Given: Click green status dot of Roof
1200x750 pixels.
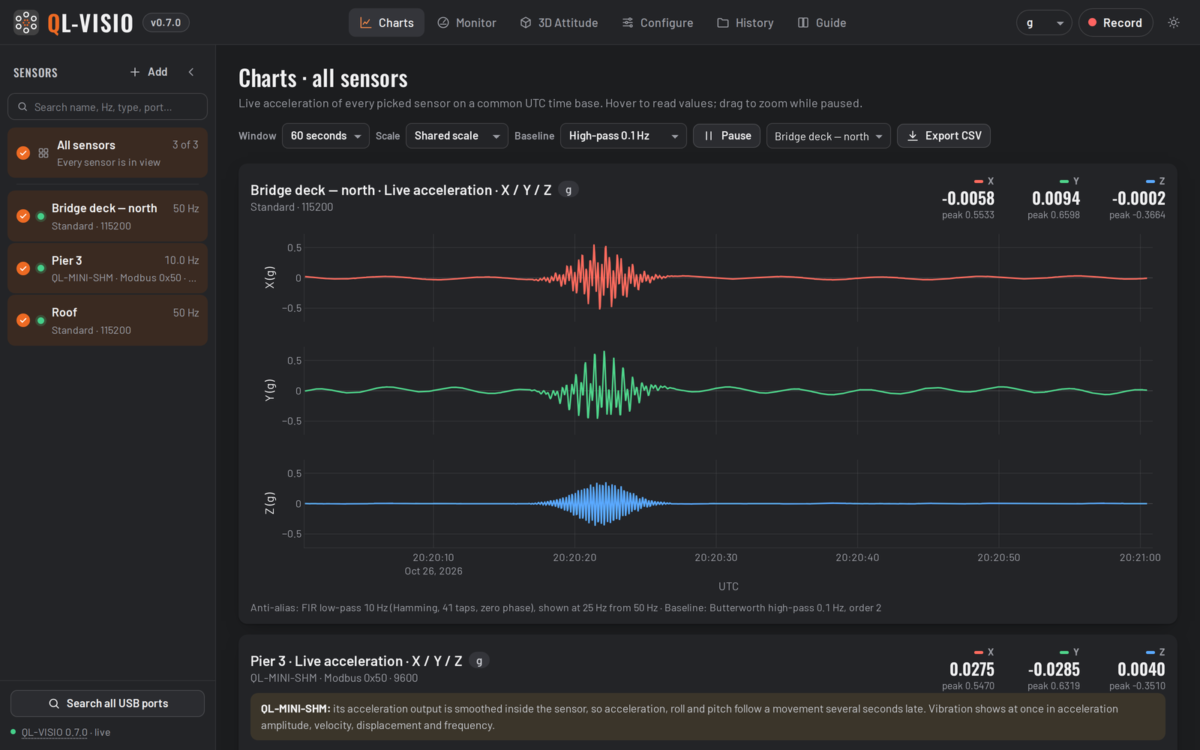Looking at the screenshot, I should (x=41, y=320).
